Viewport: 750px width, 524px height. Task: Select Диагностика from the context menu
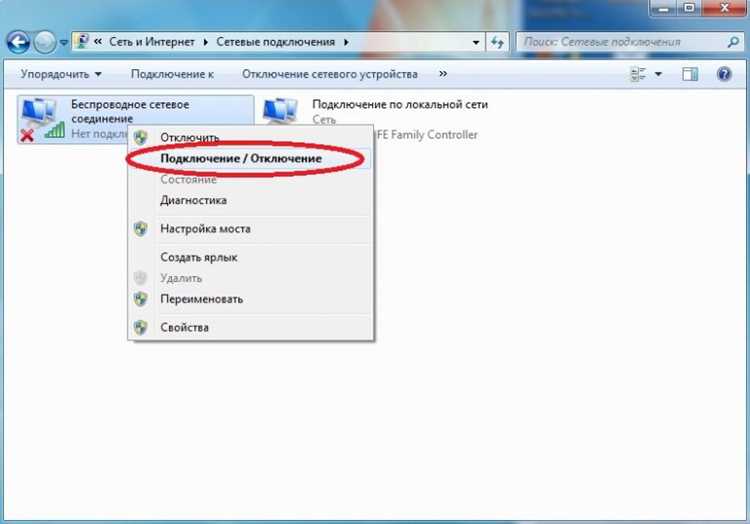[193, 200]
